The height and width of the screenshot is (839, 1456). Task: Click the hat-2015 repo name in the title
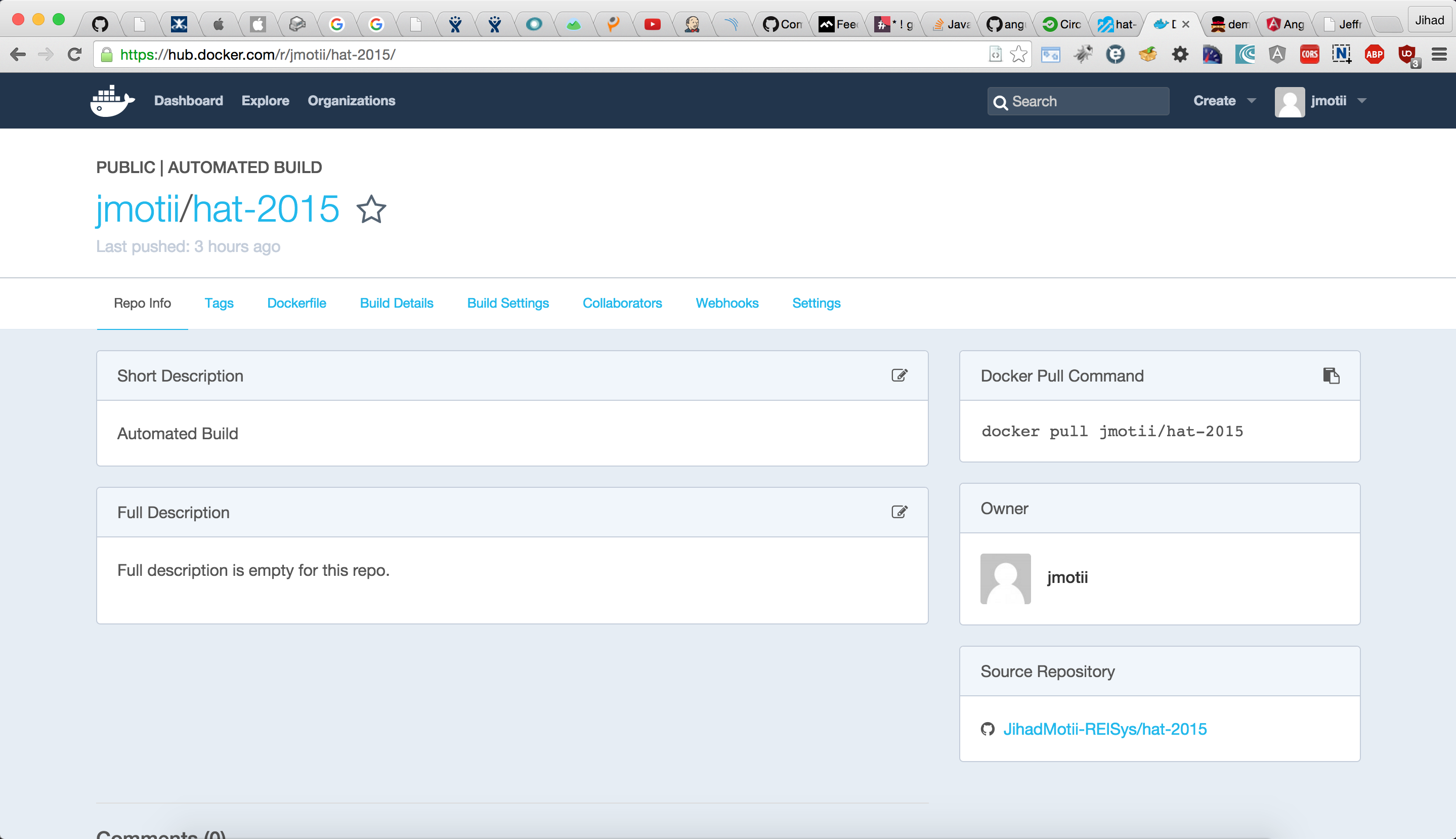(266, 208)
